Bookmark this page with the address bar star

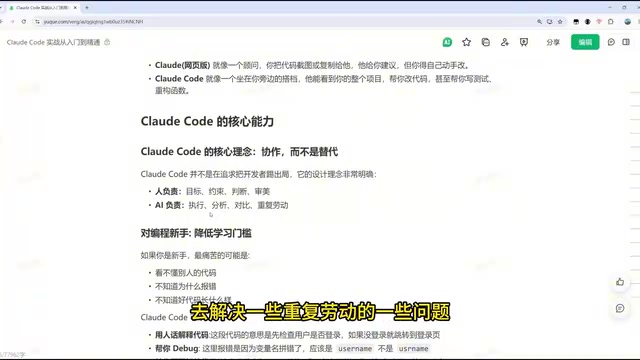560,22
